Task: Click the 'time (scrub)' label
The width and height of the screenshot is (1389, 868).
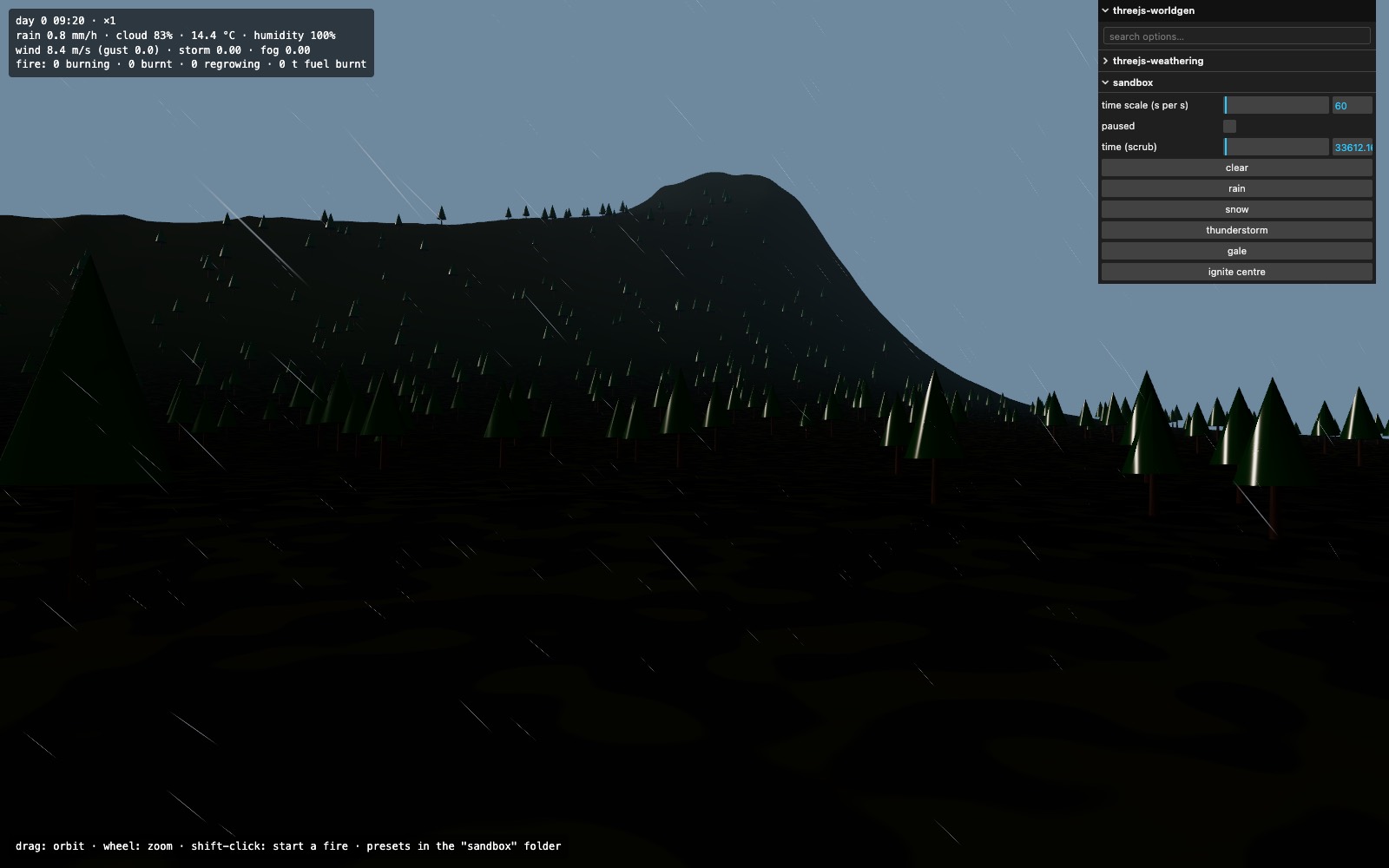Action: click(1129, 147)
